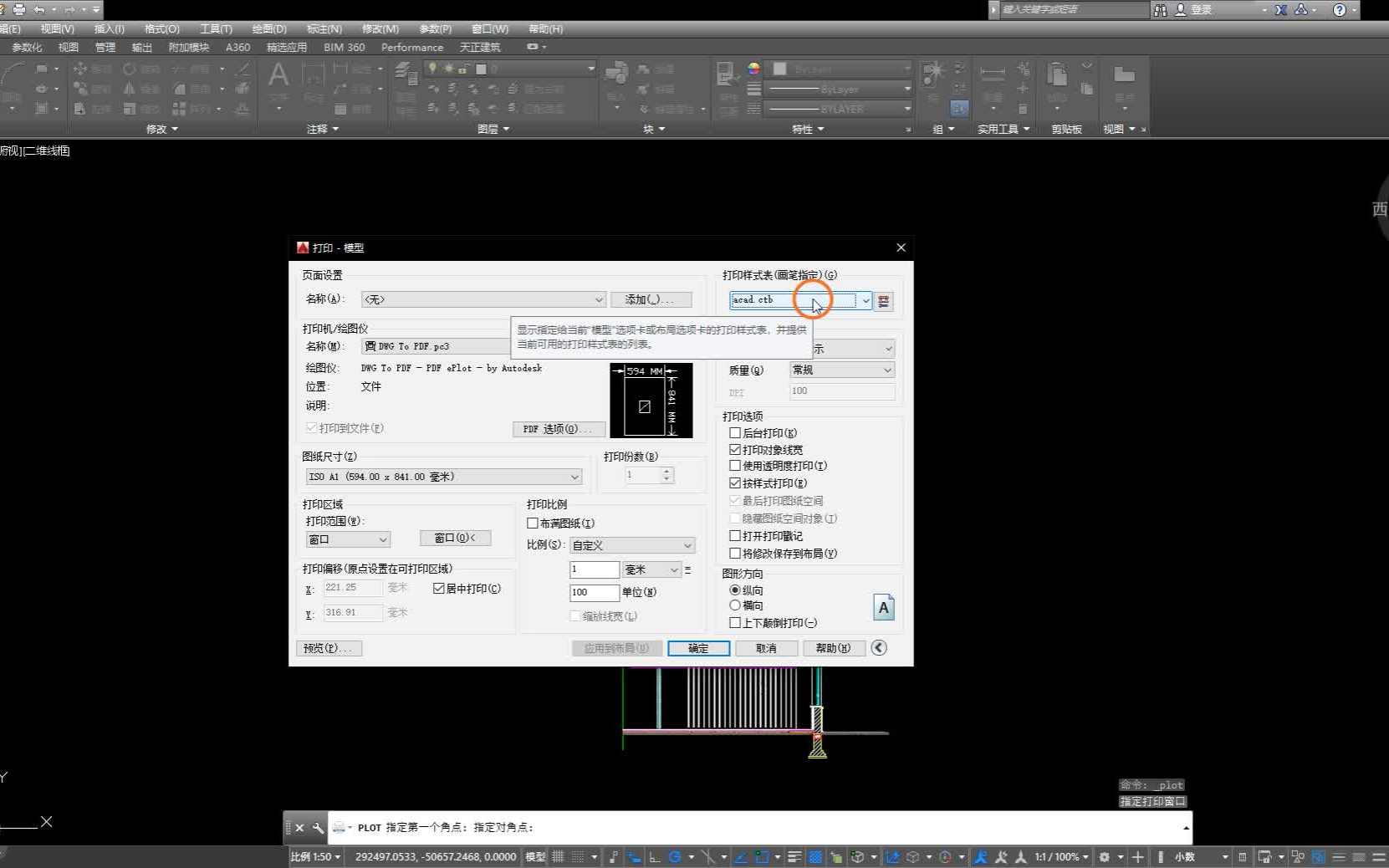Image resolution: width=1389 pixels, height=868 pixels.
Task: Open AutoCAD help via the question mark icon
Action: 1340,9
